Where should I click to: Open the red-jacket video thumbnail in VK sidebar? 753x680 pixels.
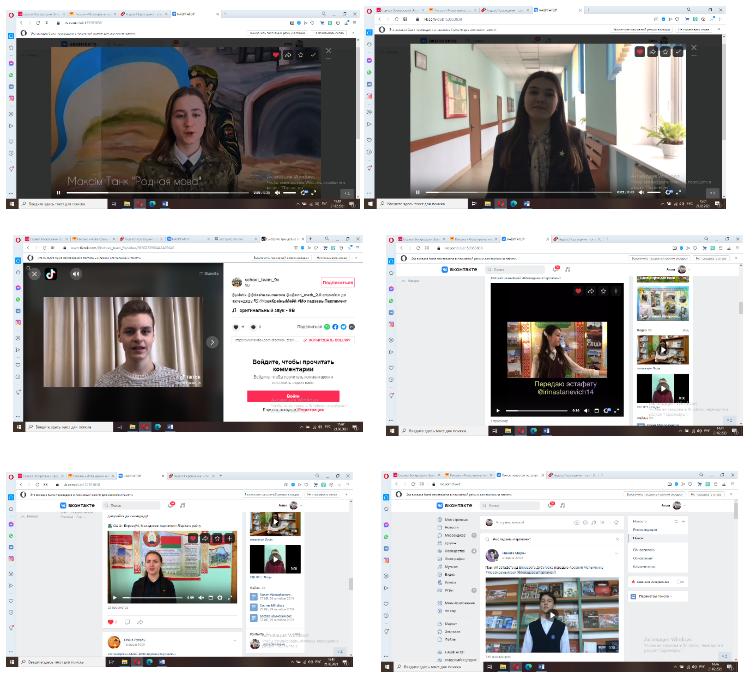663,388
